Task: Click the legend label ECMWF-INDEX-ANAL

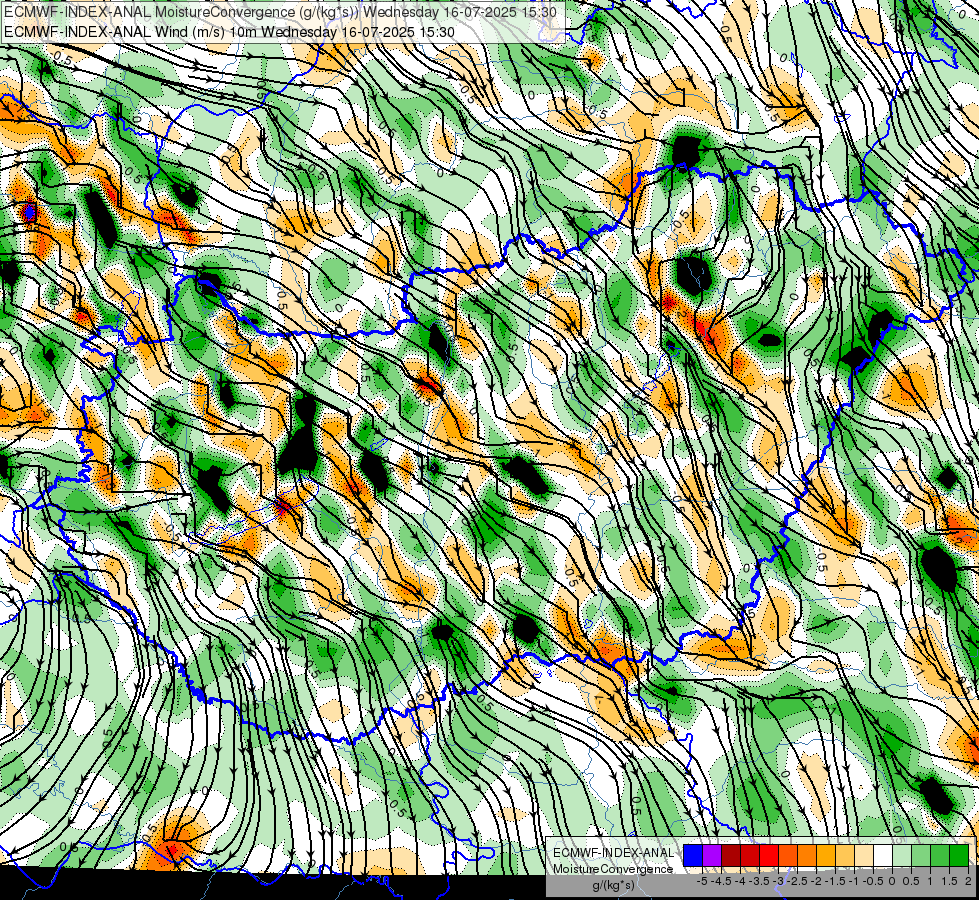Action: click(x=613, y=853)
